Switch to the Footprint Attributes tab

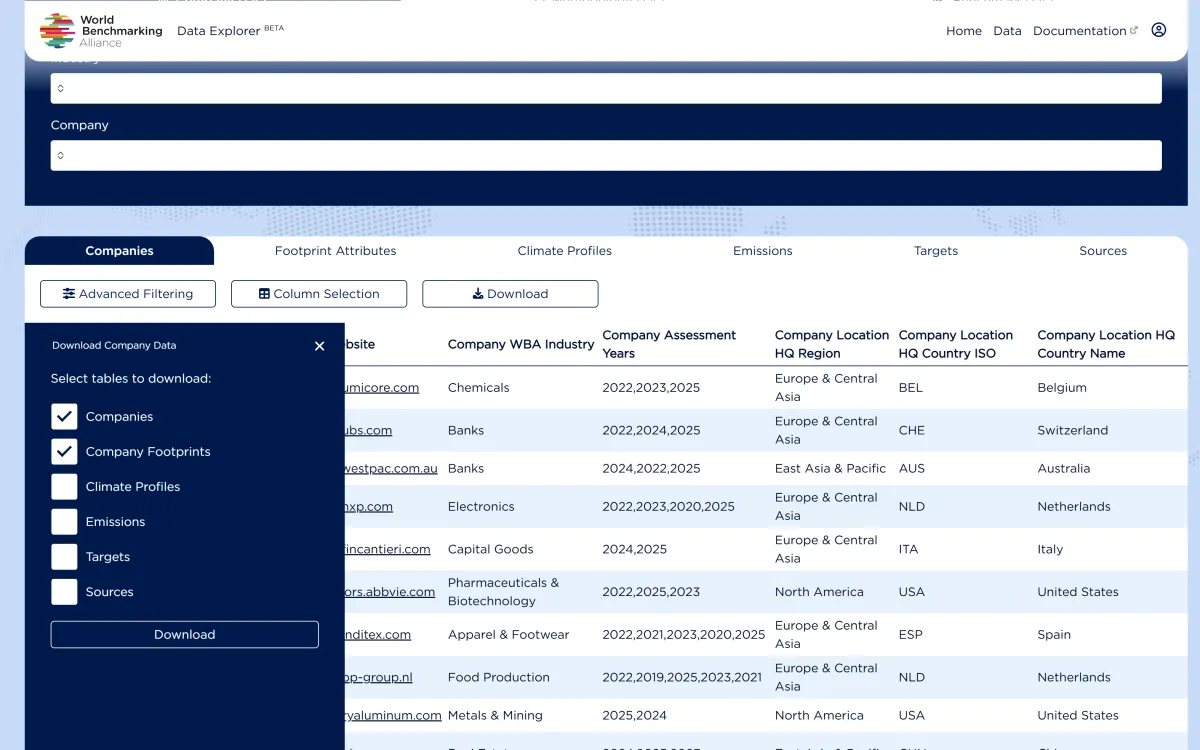pyautogui.click(x=335, y=251)
